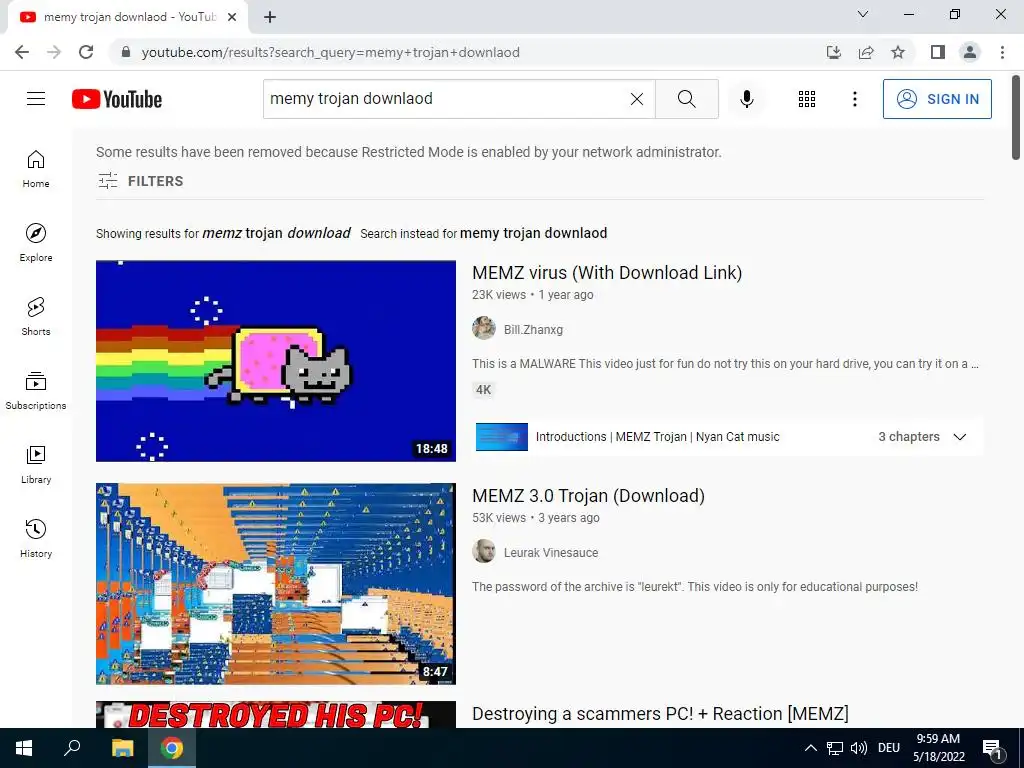The width and height of the screenshot is (1024, 768).
Task: Close the YouTube tab
Action: (232, 17)
